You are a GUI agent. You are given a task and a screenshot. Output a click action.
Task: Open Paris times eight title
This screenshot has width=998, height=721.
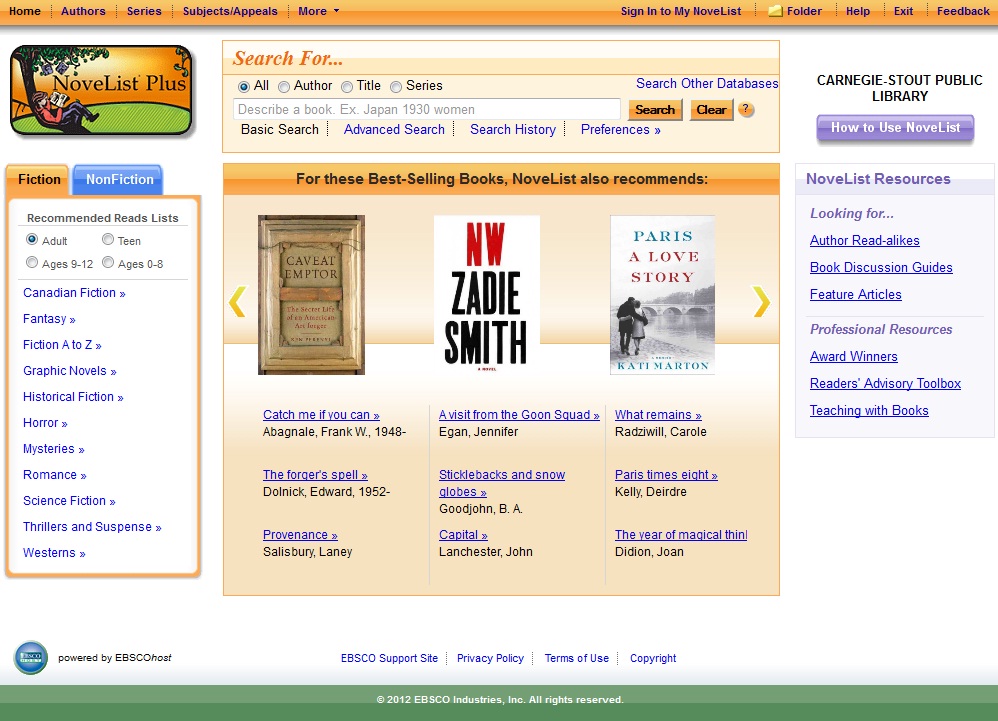click(x=666, y=475)
